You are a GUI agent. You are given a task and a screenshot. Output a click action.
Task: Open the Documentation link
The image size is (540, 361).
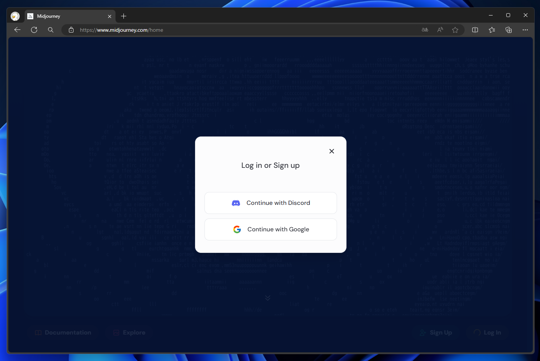63,332
